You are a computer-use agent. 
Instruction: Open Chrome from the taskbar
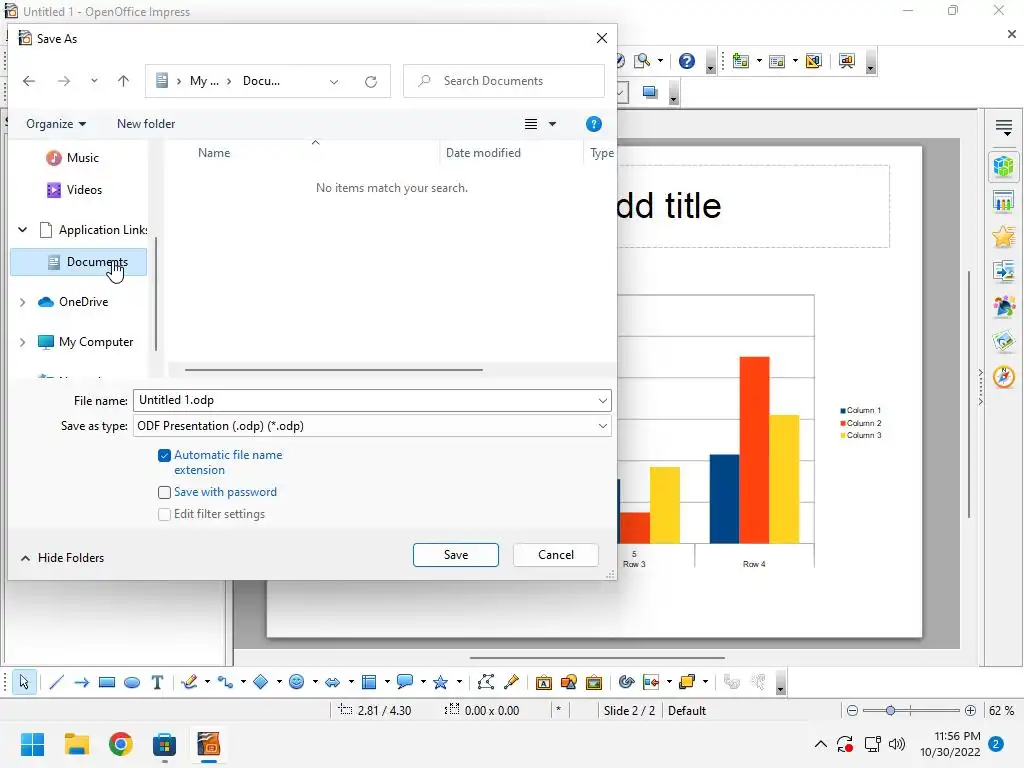(x=121, y=744)
